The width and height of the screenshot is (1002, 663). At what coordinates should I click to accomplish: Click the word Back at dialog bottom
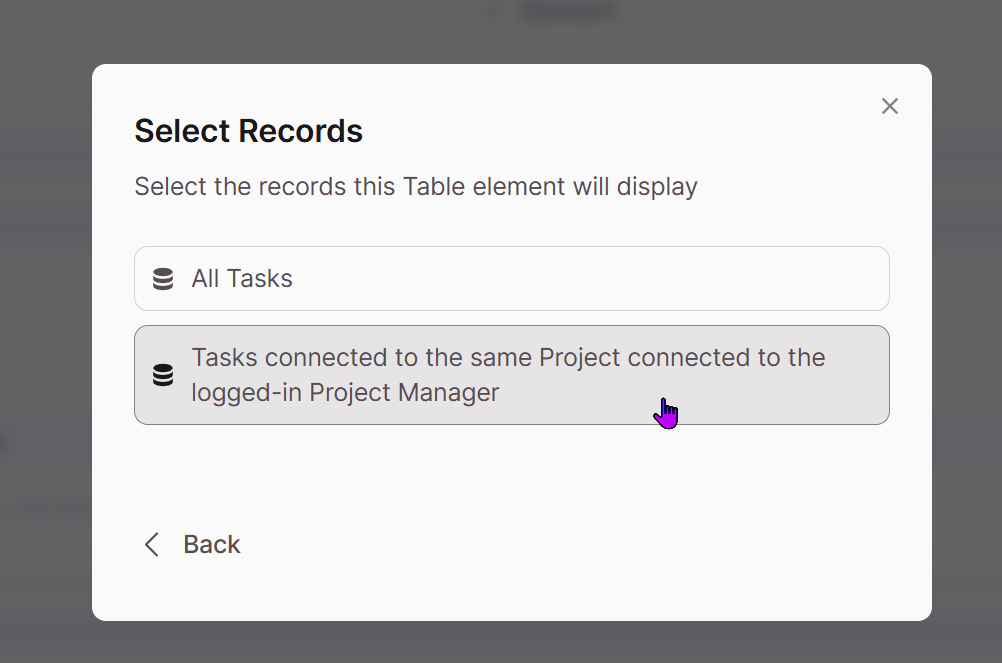(212, 545)
